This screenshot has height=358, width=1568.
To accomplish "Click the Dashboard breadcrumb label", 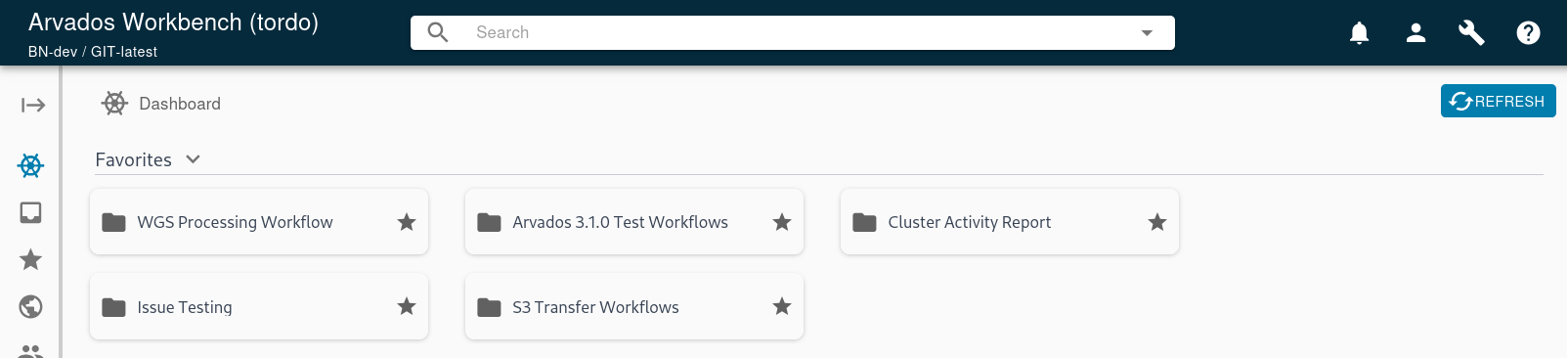I will [x=180, y=104].
